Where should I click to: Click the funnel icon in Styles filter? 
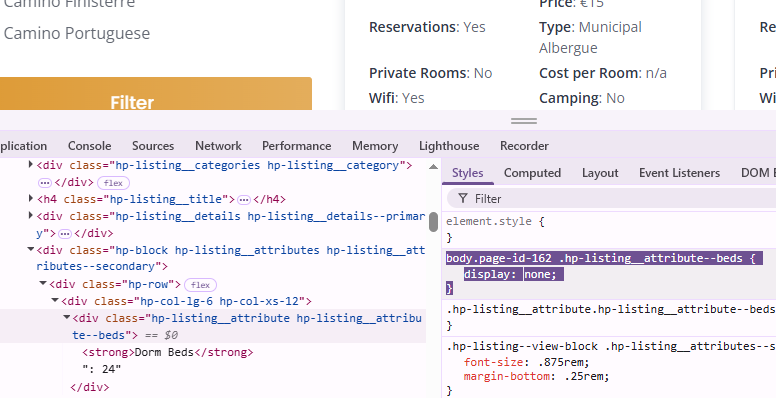463,199
